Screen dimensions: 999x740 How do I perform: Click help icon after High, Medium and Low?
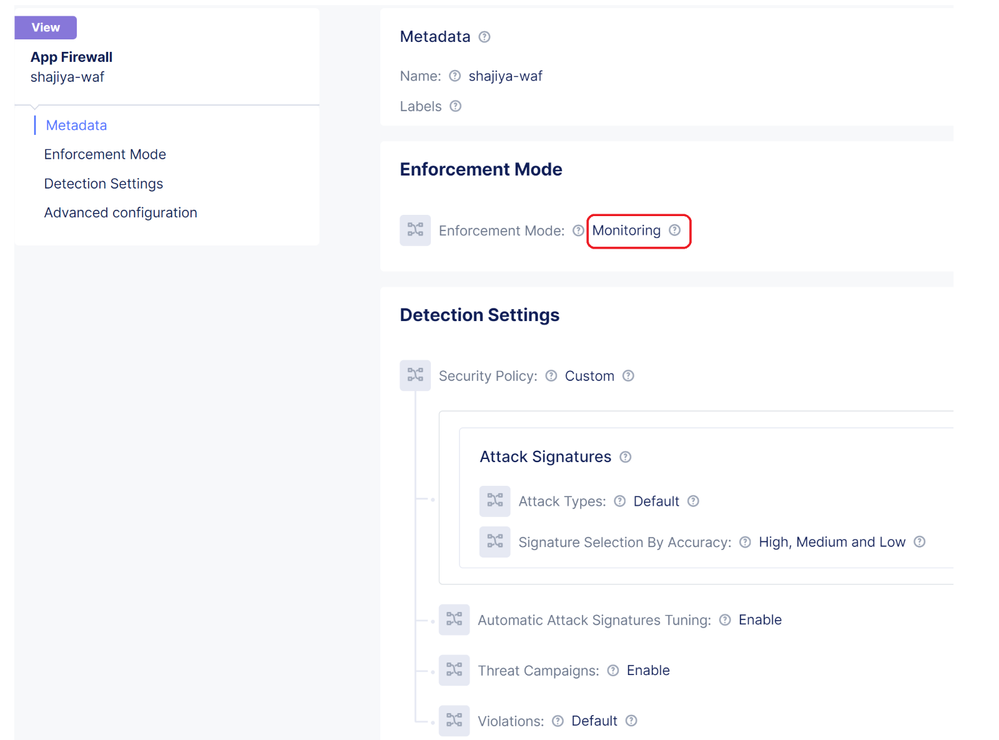coord(919,542)
